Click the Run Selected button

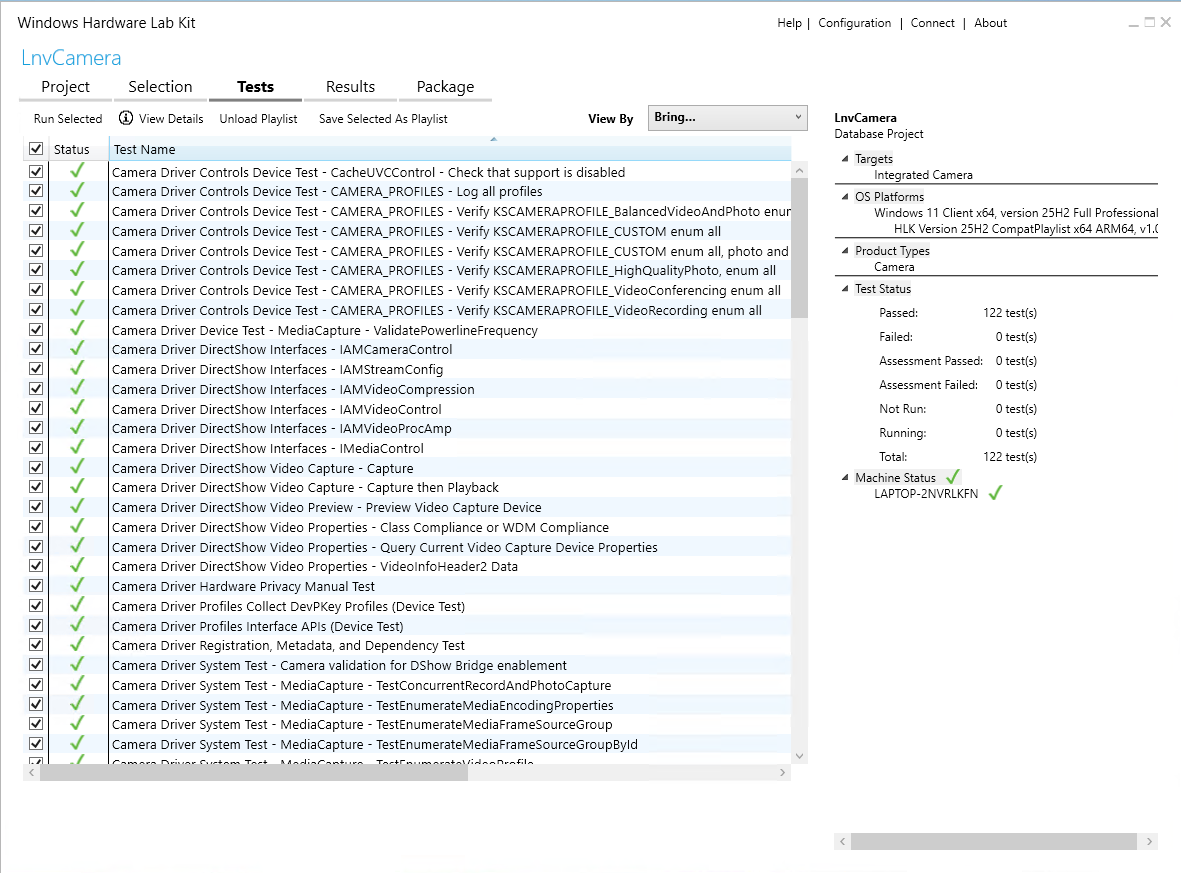[x=68, y=119]
